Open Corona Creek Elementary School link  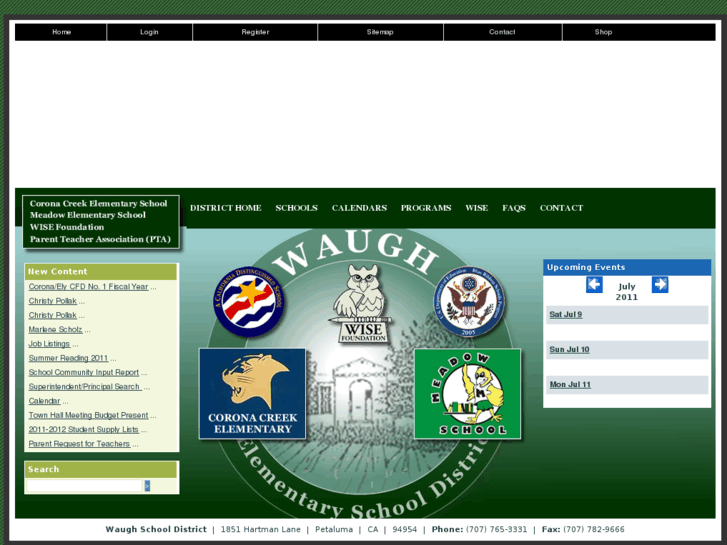pos(98,203)
